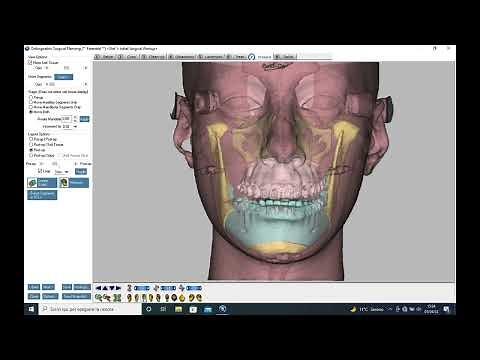Select the second zoom magnifier tool
Image resolution: width=480 pixels, height=360 pixels.
pyautogui.click(x=107, y=297)
